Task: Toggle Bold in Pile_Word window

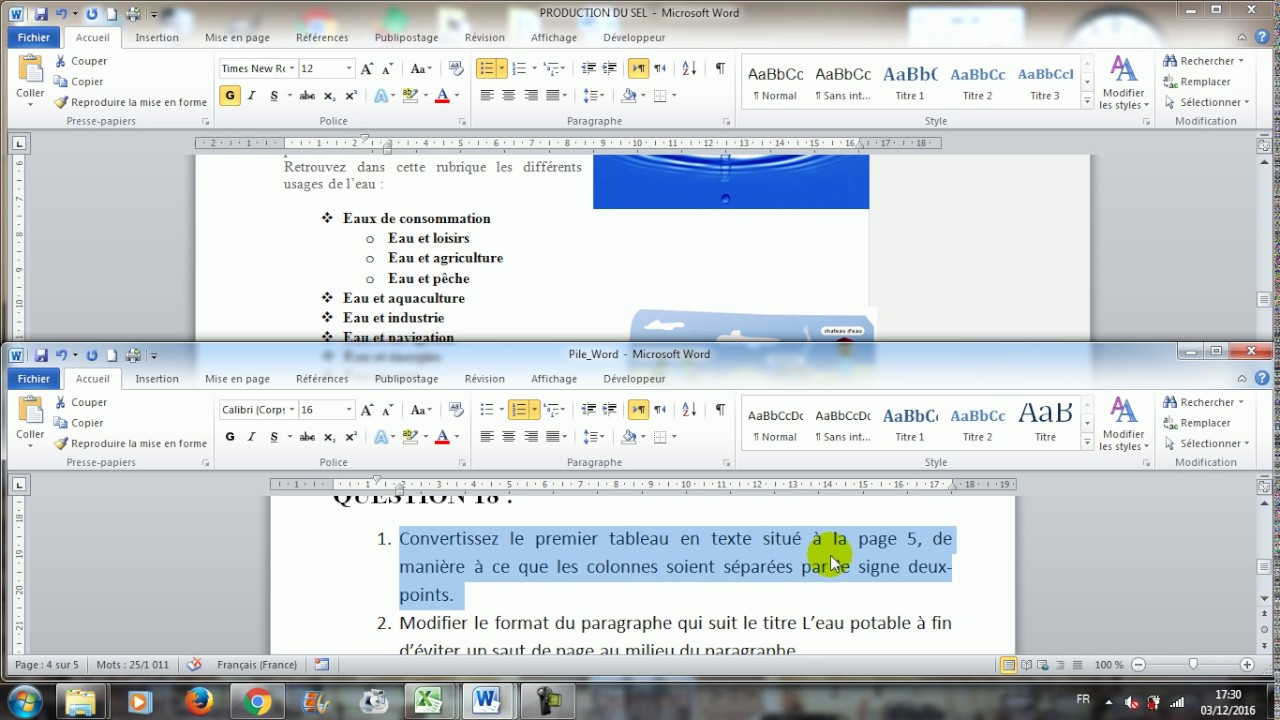Action: (230, 437)
